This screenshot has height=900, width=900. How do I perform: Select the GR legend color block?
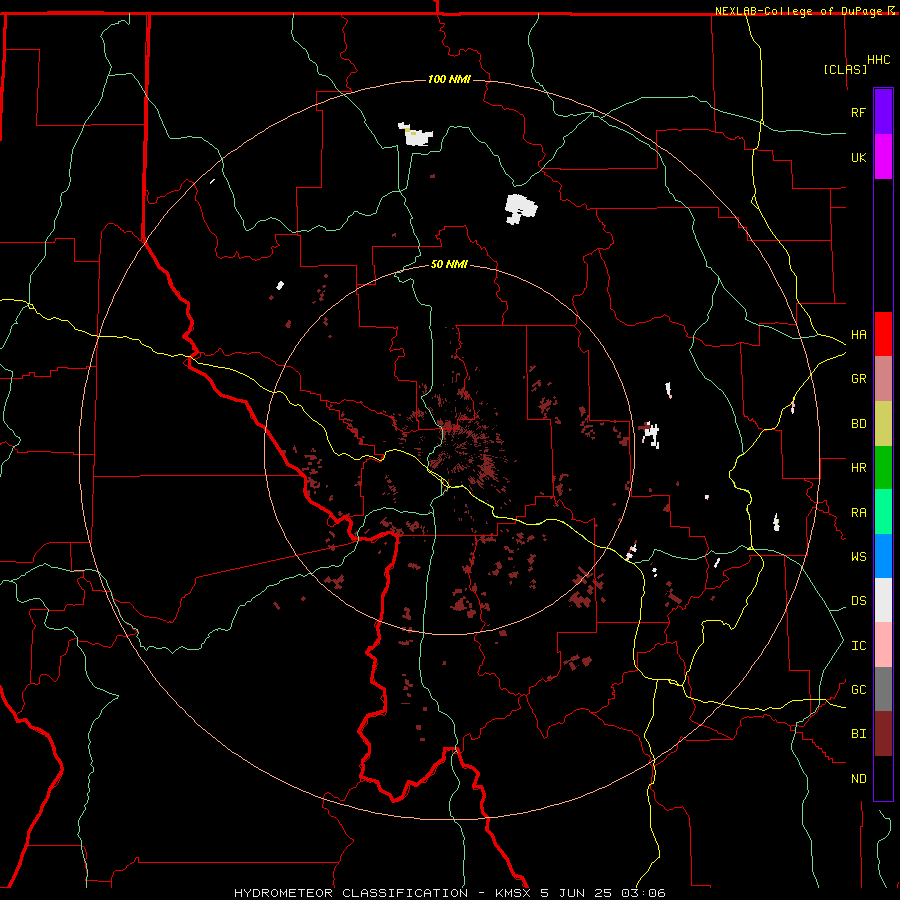(883, 379)
